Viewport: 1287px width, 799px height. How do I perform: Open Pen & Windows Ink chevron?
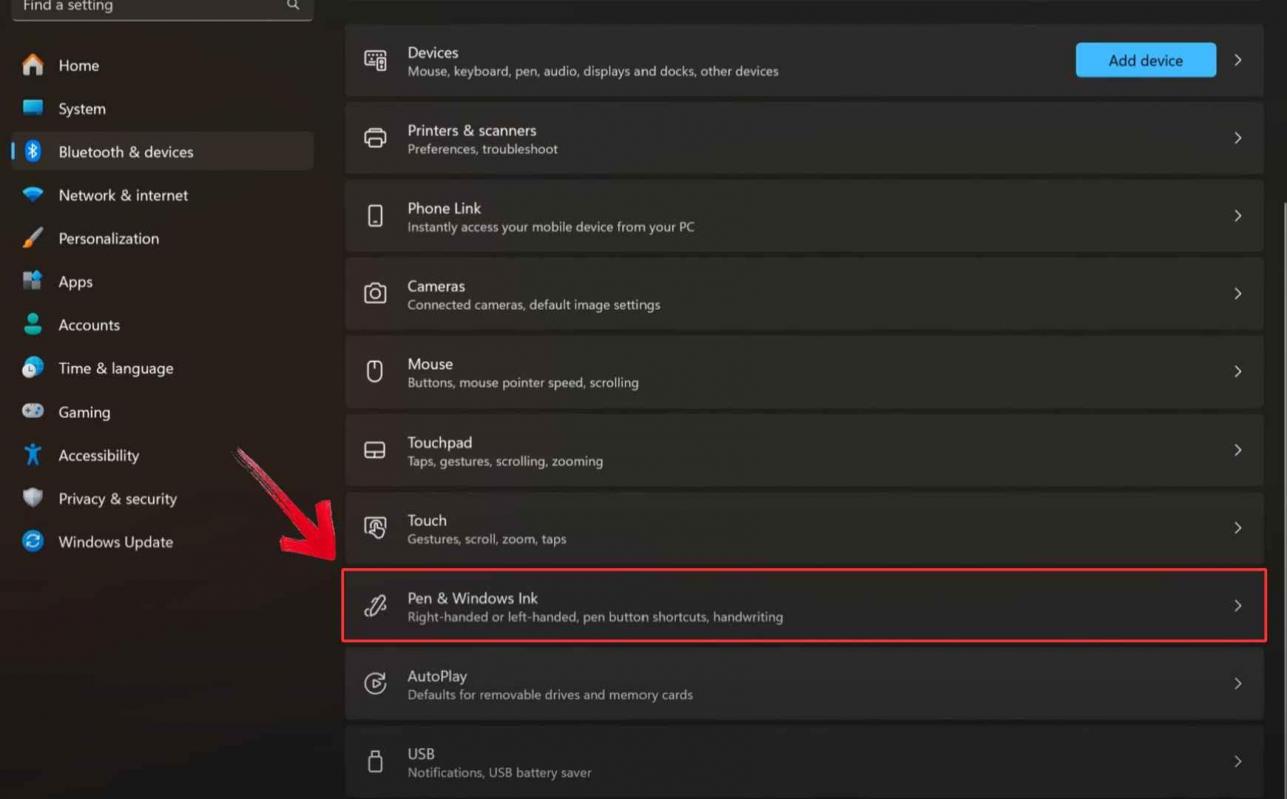[x=1238, y=606]
